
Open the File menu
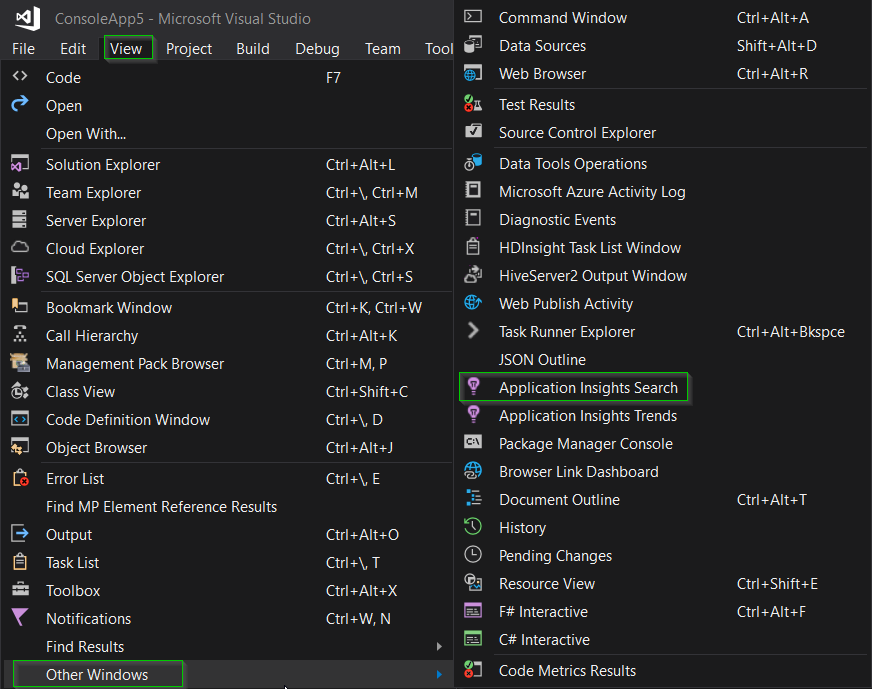pos(23,49)
